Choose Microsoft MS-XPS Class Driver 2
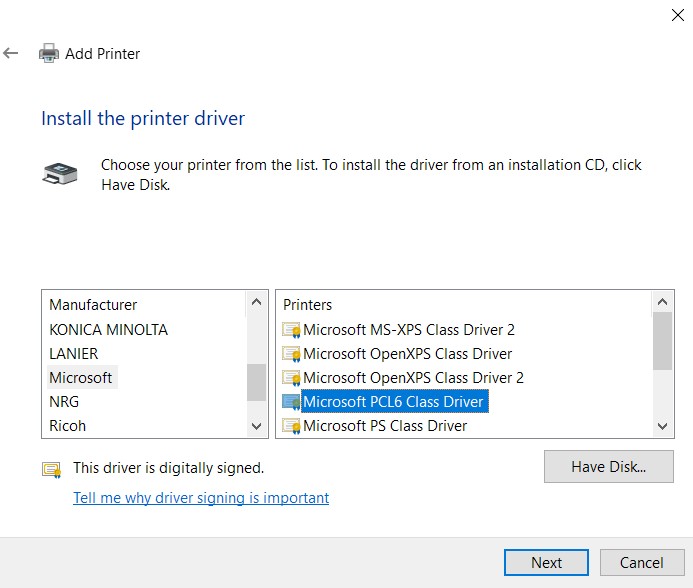The width and height of the screenshot is (693, 588). point(409,330)
